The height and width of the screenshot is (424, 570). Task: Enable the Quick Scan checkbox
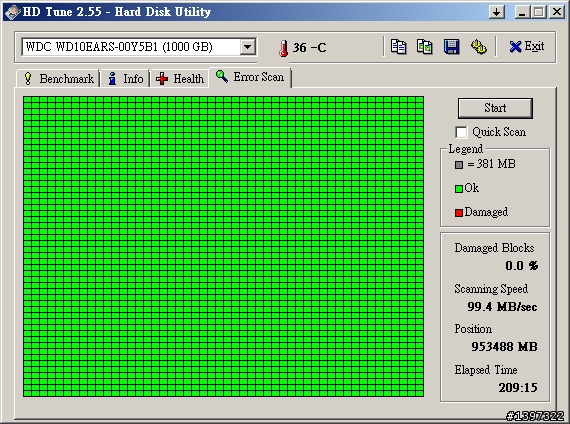click(x=461, y=132)
